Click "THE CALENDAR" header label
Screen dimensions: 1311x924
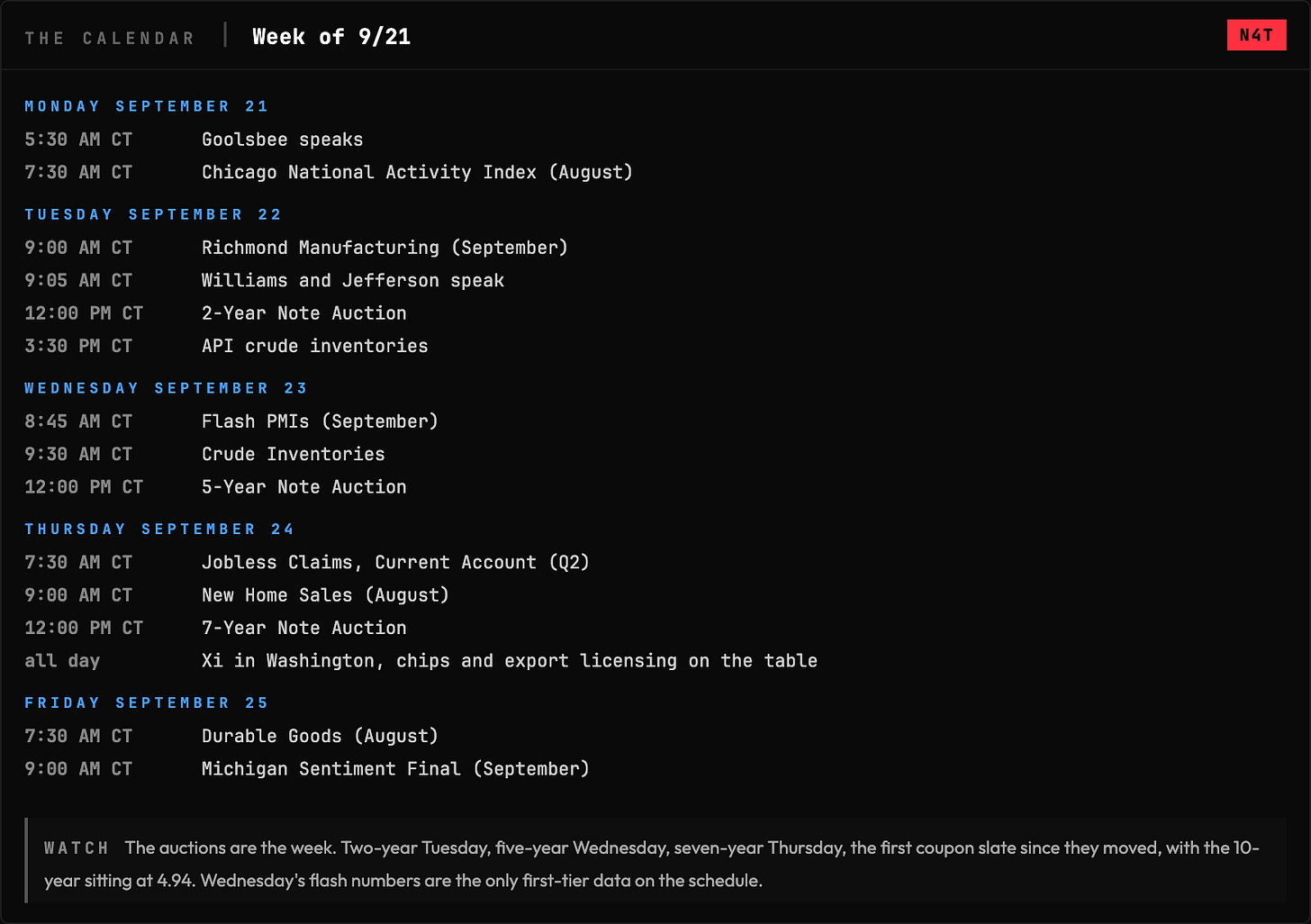click(x=110, y=38)
